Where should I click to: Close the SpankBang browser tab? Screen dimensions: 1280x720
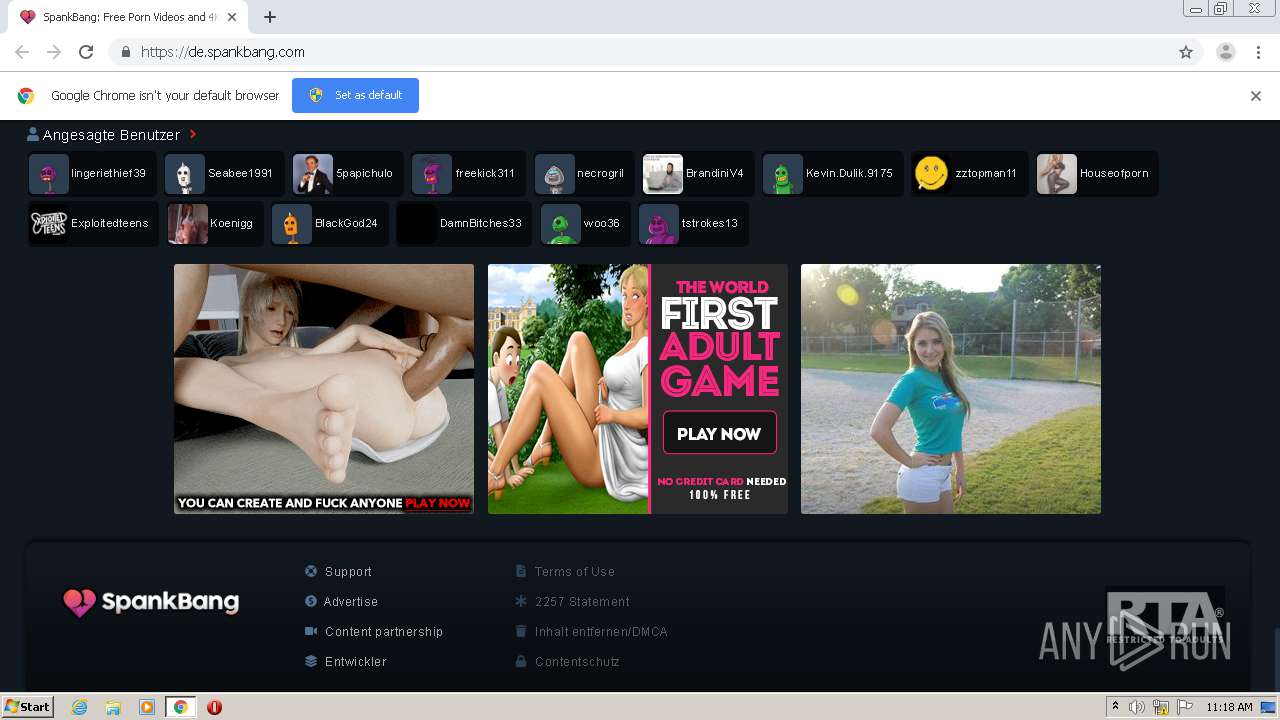(232, 17)
